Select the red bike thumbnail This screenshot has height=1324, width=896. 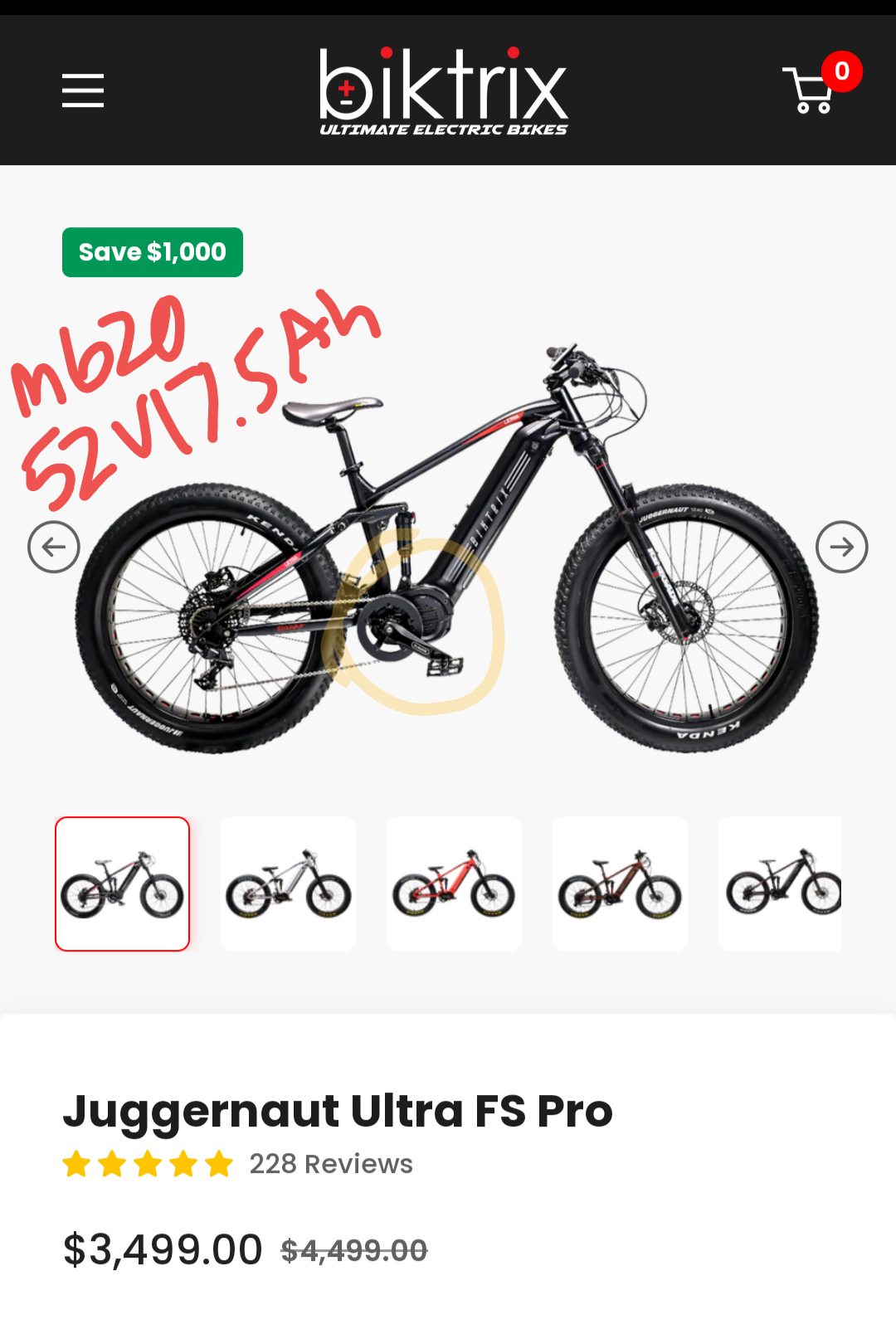[x=455, y=883]
